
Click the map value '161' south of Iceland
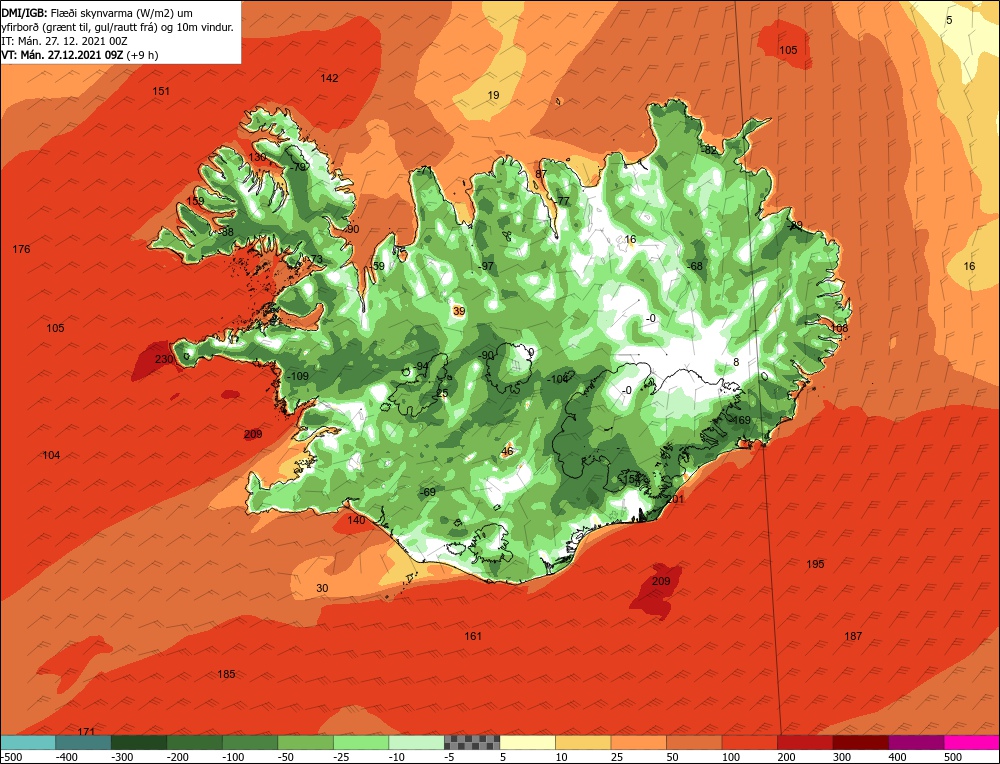pos(473,636)
